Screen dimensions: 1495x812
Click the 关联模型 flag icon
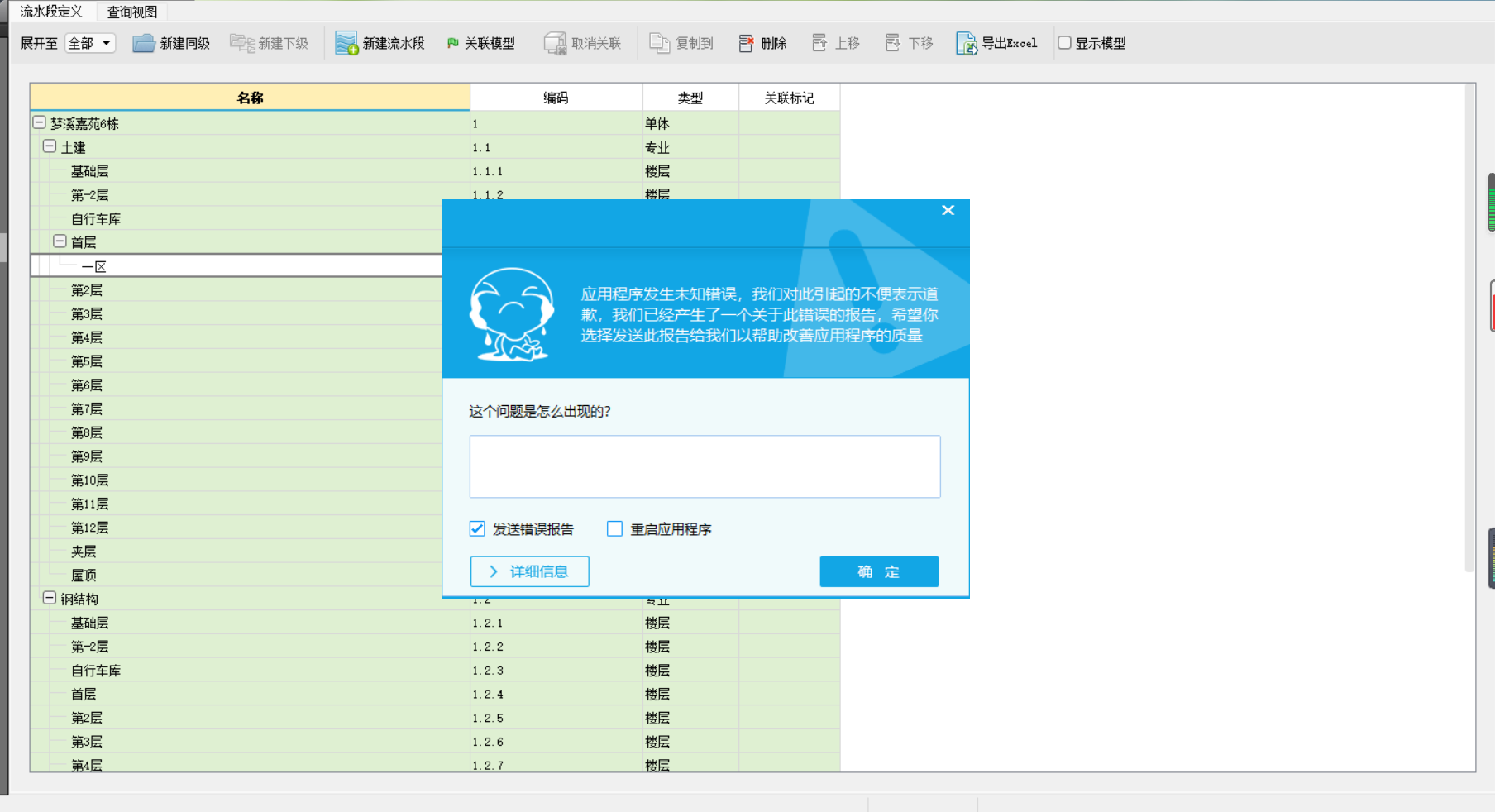pyautogui.click(x=452, y=43)
